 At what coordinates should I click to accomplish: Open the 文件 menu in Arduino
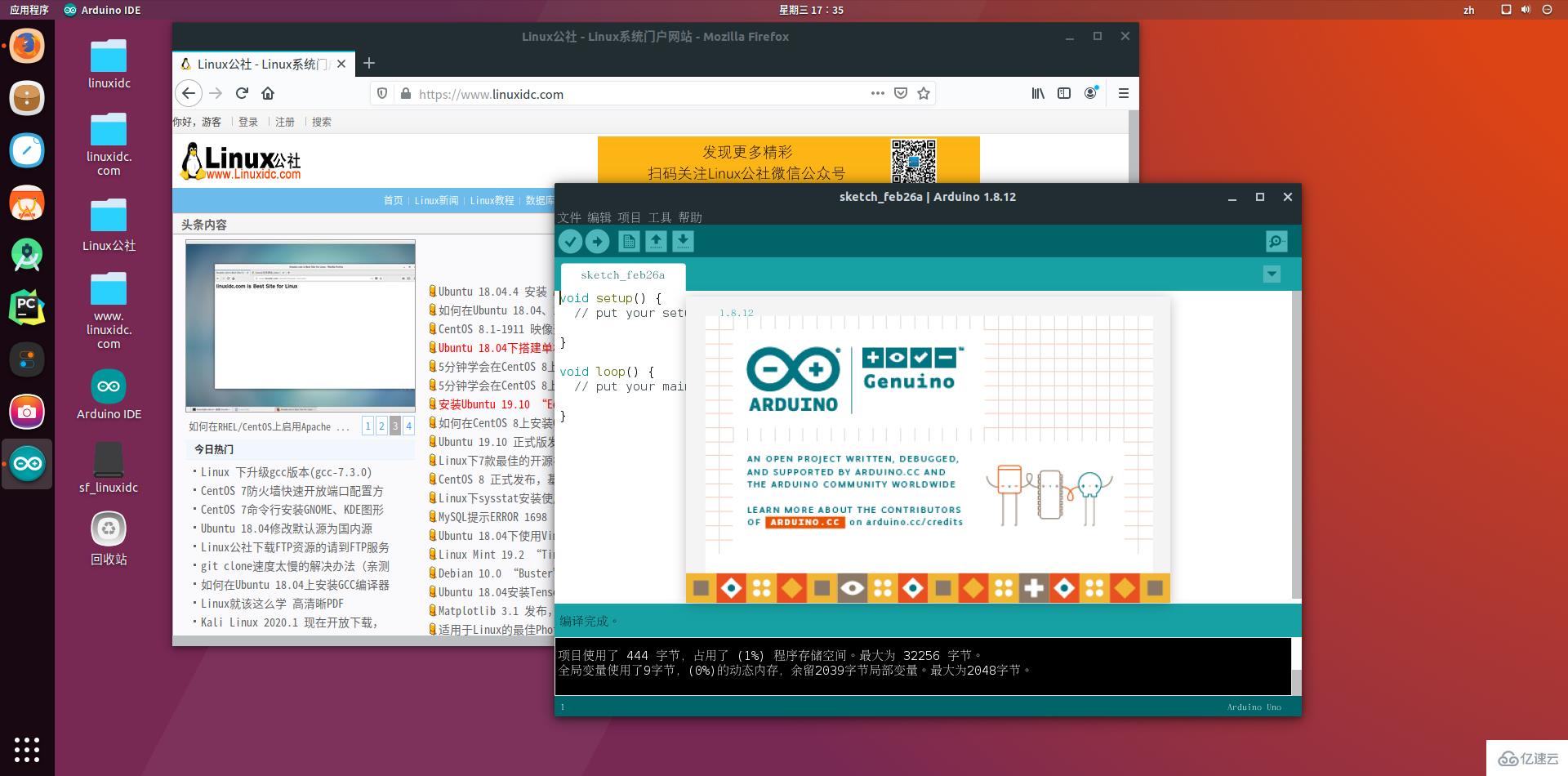[569, 217]
